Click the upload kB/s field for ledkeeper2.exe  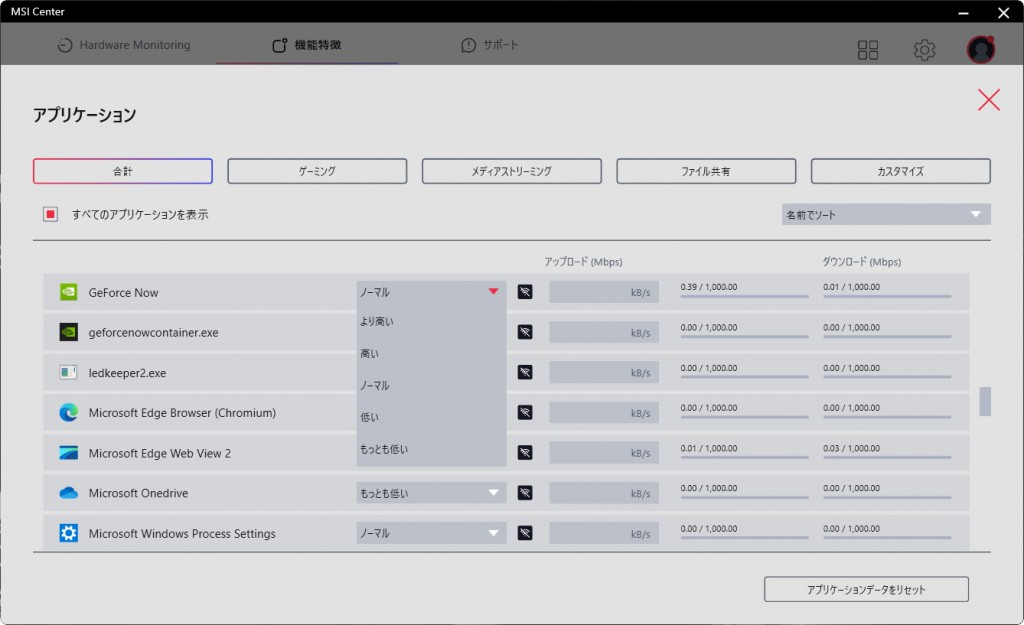tap(603, 373)
